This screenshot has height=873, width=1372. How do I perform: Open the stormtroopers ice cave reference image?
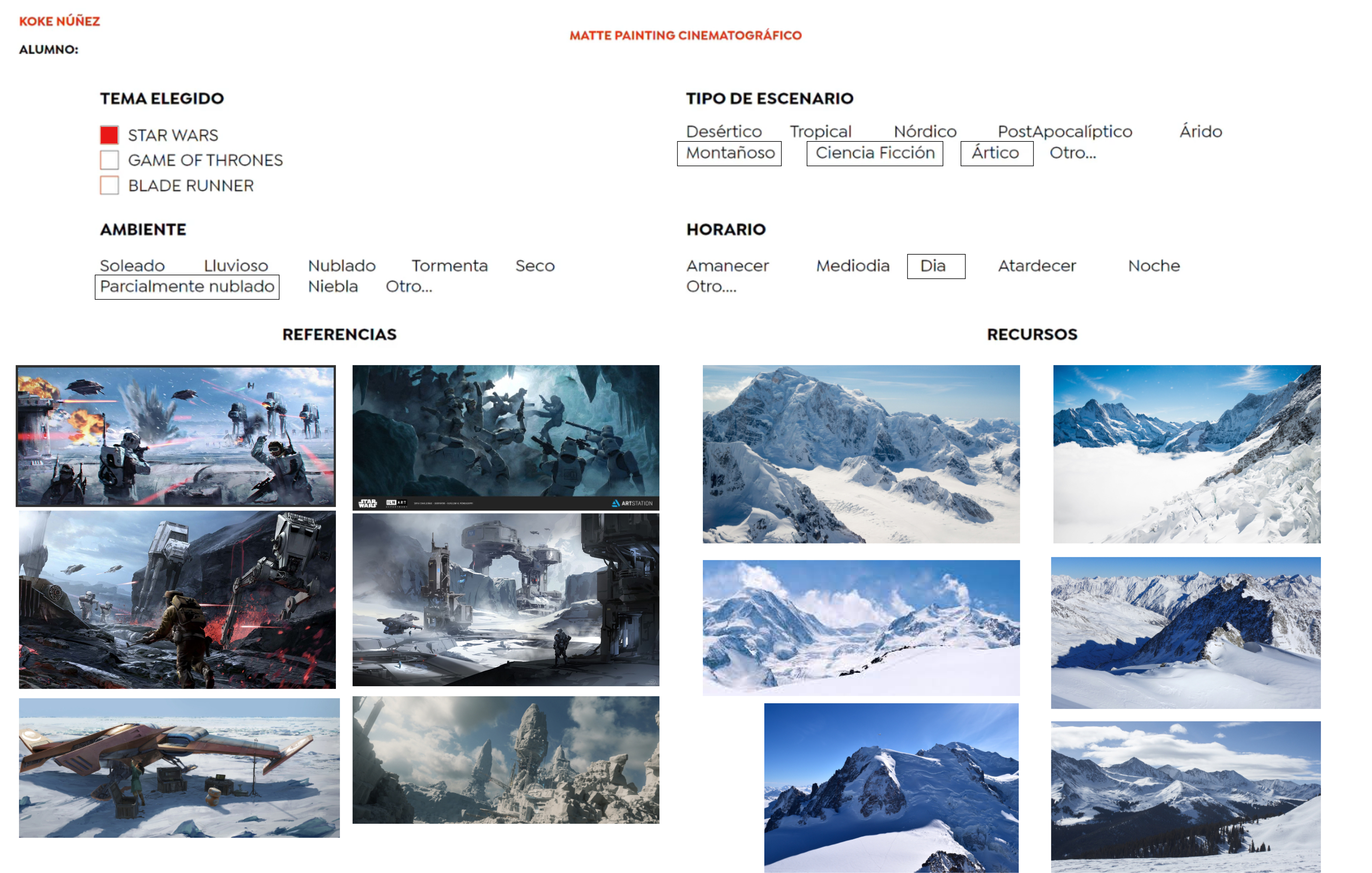click(x=505, y=430)
